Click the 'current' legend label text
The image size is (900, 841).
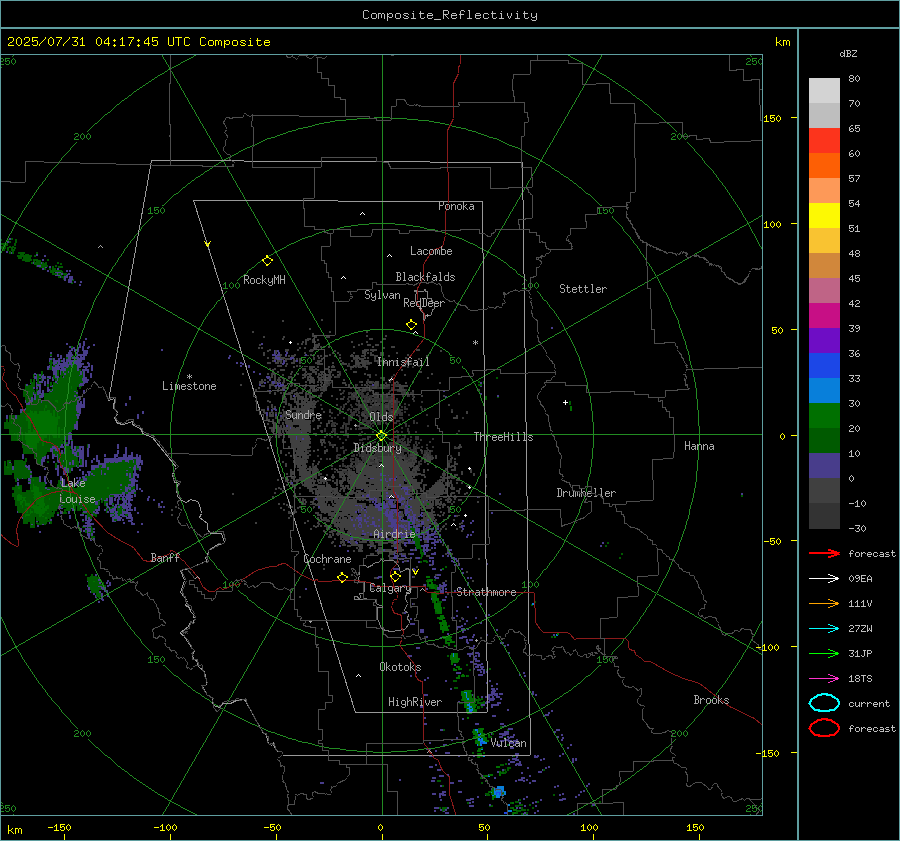coord(869,703)
